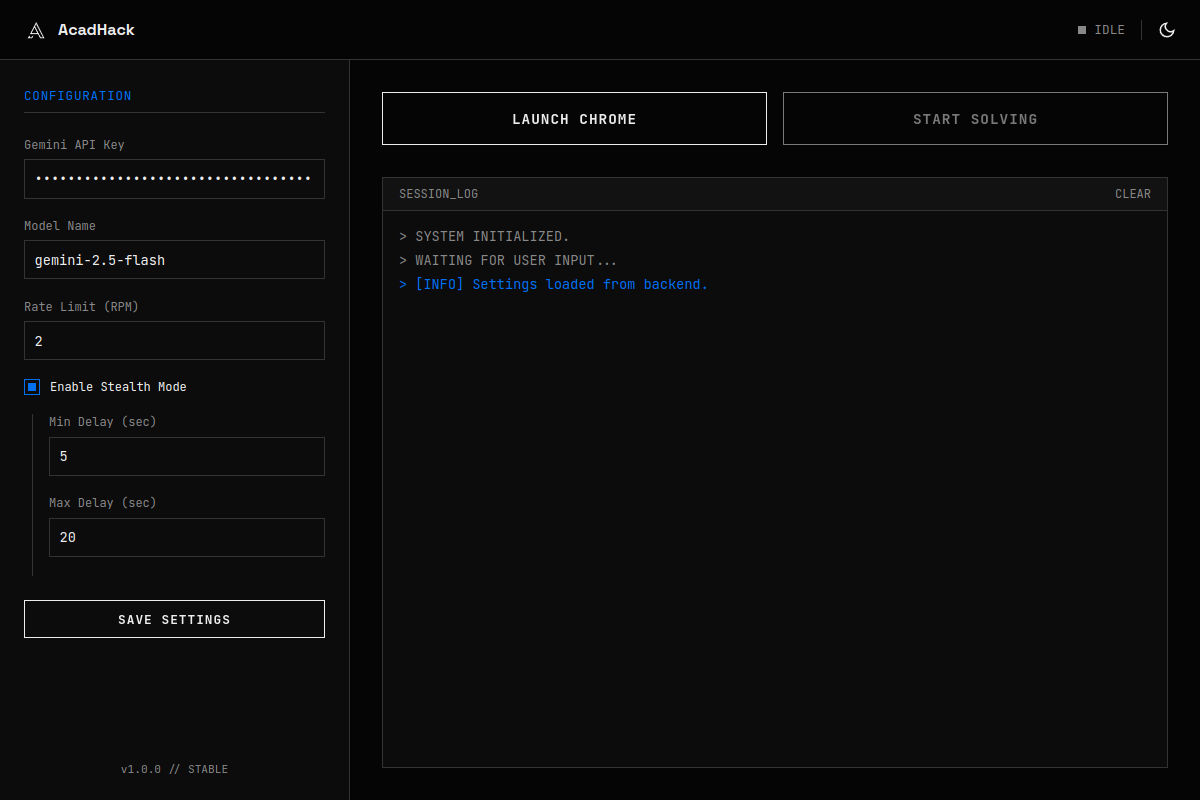Click the Max Delay (sec) input
The image size is (1200, 800).
pos(186,537)
